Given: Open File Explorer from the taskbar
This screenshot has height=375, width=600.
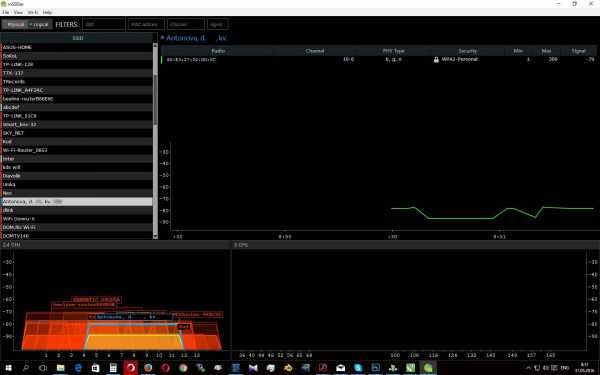Looking at the screenshot, I should 60,368.
